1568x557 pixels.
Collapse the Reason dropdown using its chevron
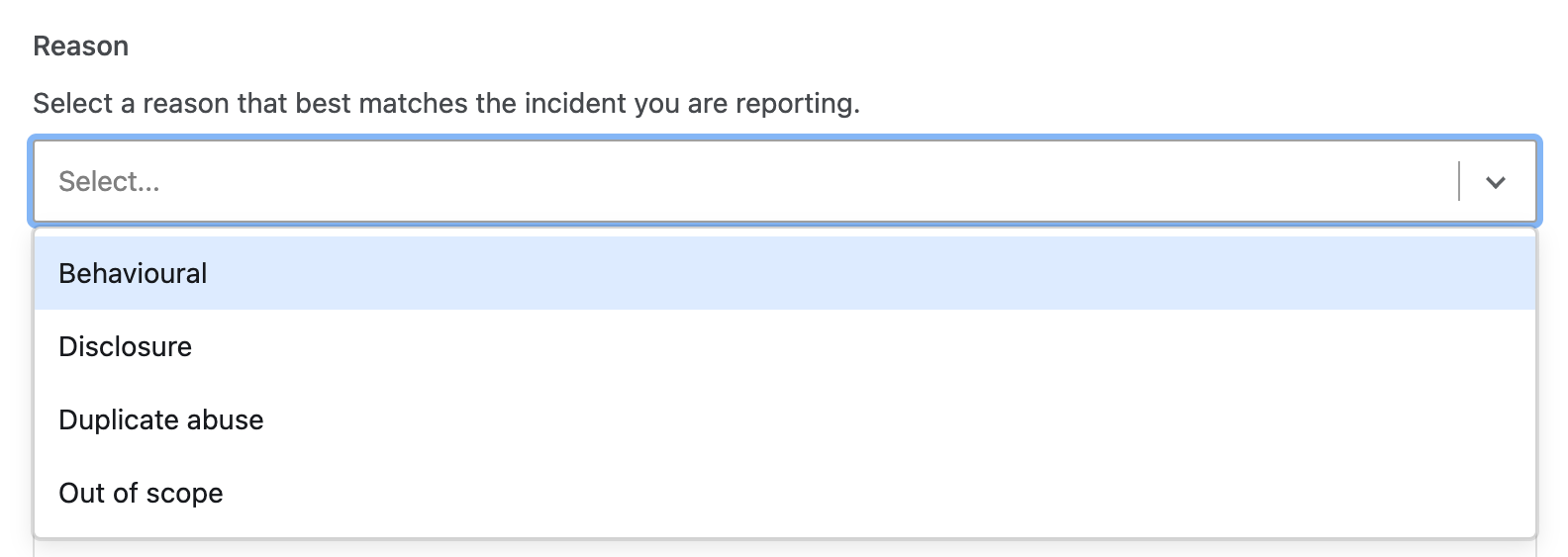(x=1495, y=182)
